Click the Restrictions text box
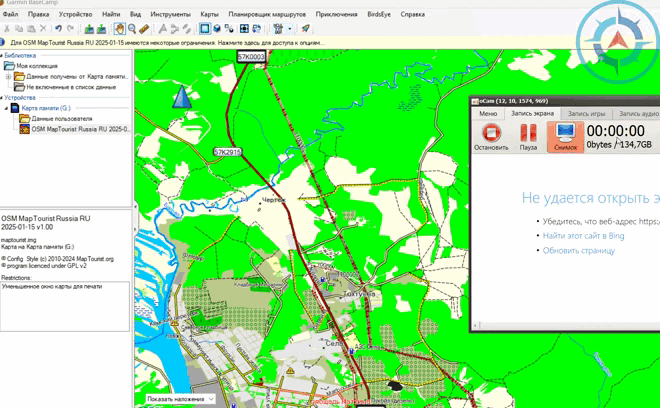 (x=65, y=307)
